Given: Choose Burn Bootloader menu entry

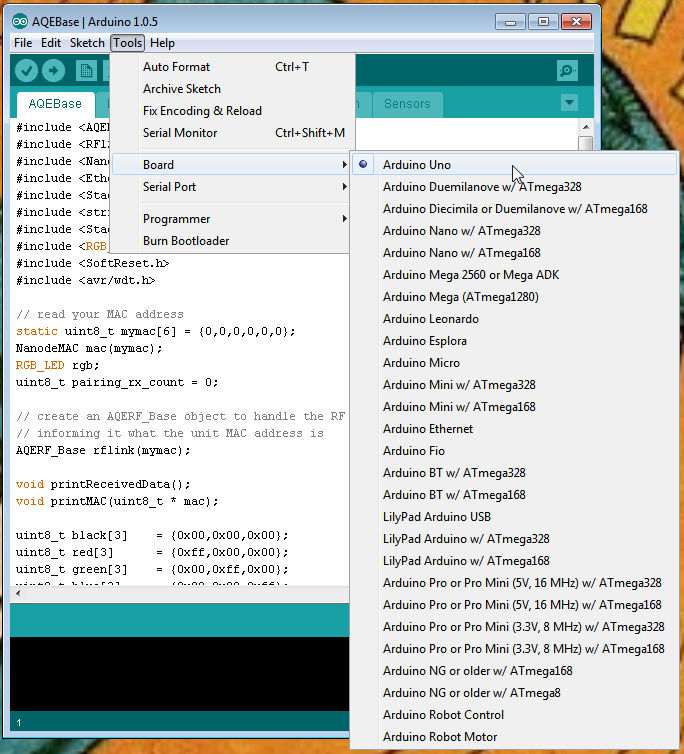Looking at the screenshot, I should [230, 241].
